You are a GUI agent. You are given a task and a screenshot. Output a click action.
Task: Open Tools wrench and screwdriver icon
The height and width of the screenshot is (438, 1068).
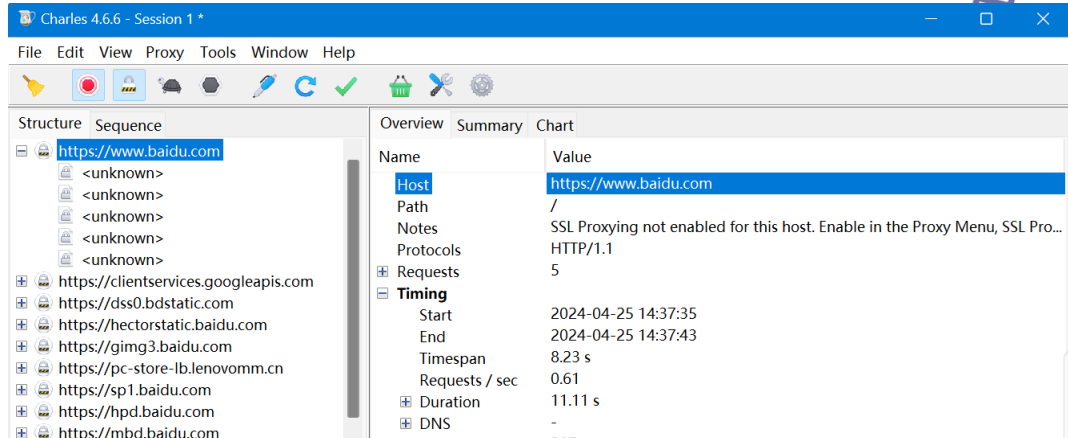click(x=441, y=85)
